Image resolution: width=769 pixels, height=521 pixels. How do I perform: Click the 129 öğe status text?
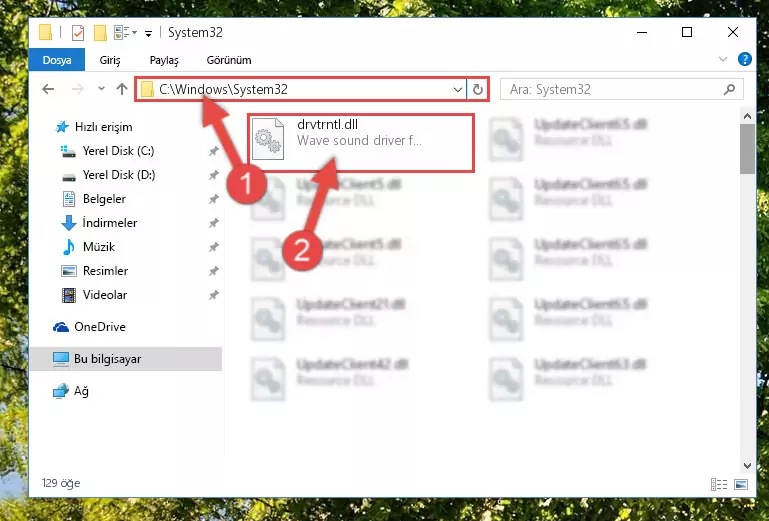(61, 483)
